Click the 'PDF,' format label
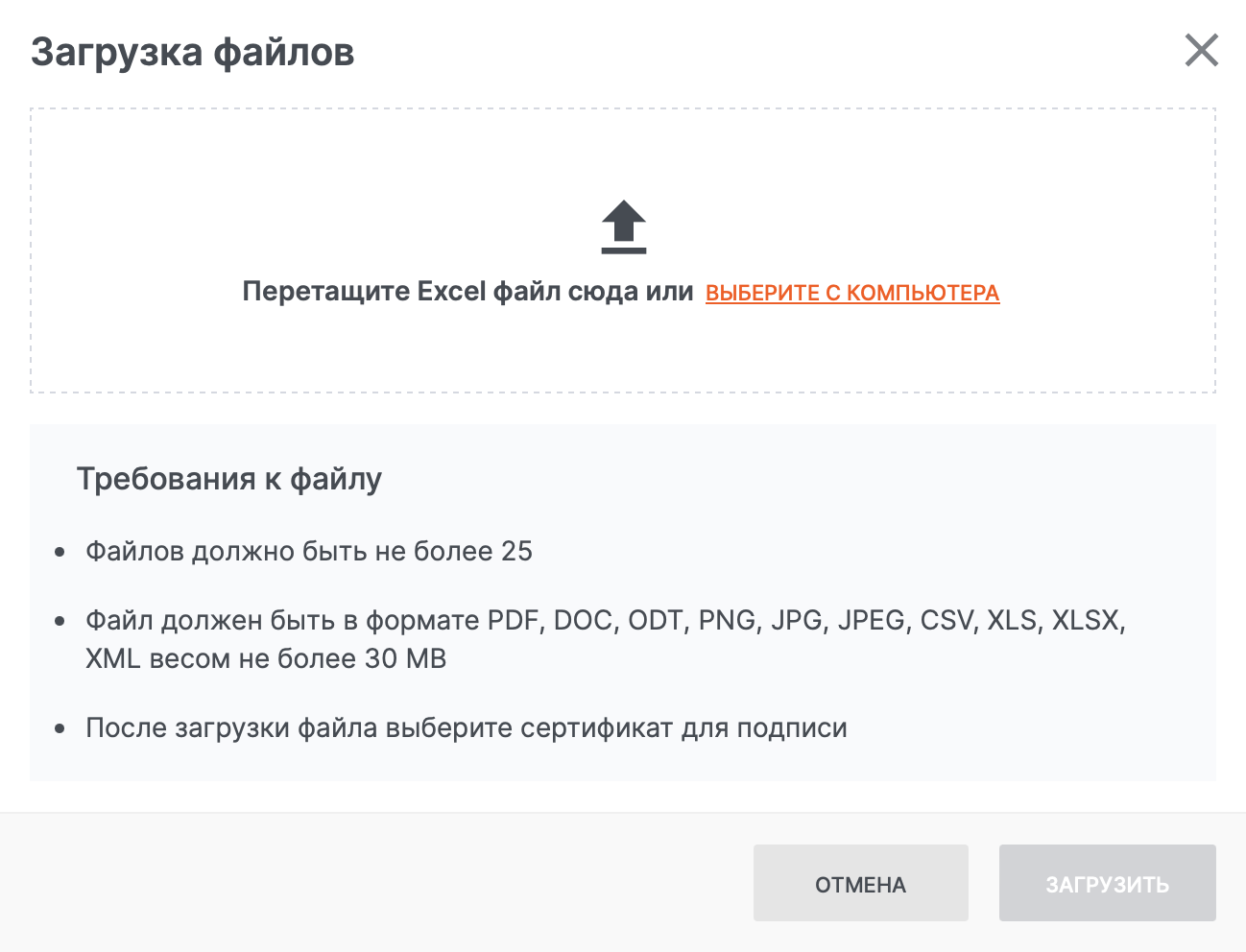Image resolution: width=1246 pixels, height=952 pixels. click(x=516, y=621)
